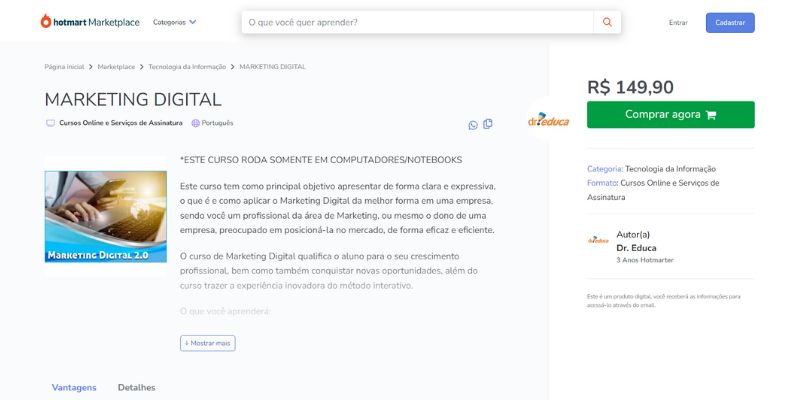
Task: Click the MARKETING DIGITAL page heading
Action: tap(133, 99)
